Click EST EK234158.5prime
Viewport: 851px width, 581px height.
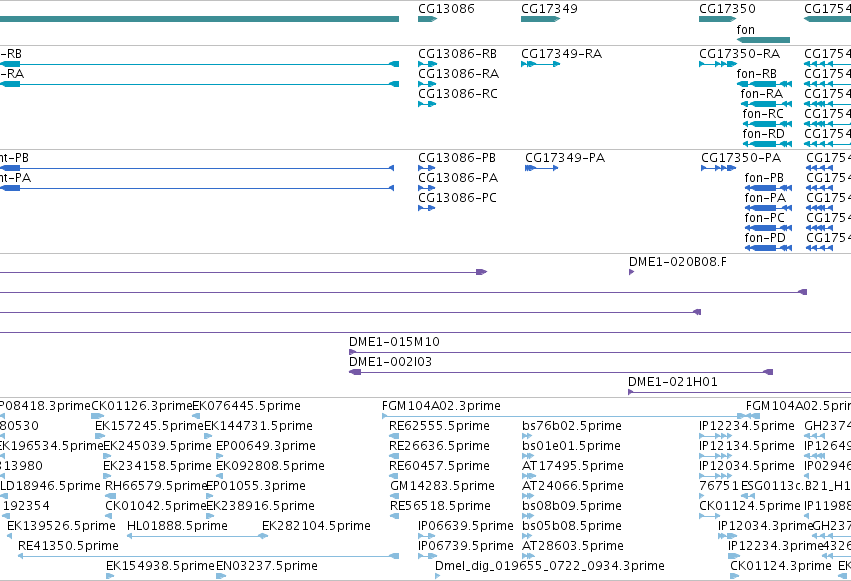157,466
